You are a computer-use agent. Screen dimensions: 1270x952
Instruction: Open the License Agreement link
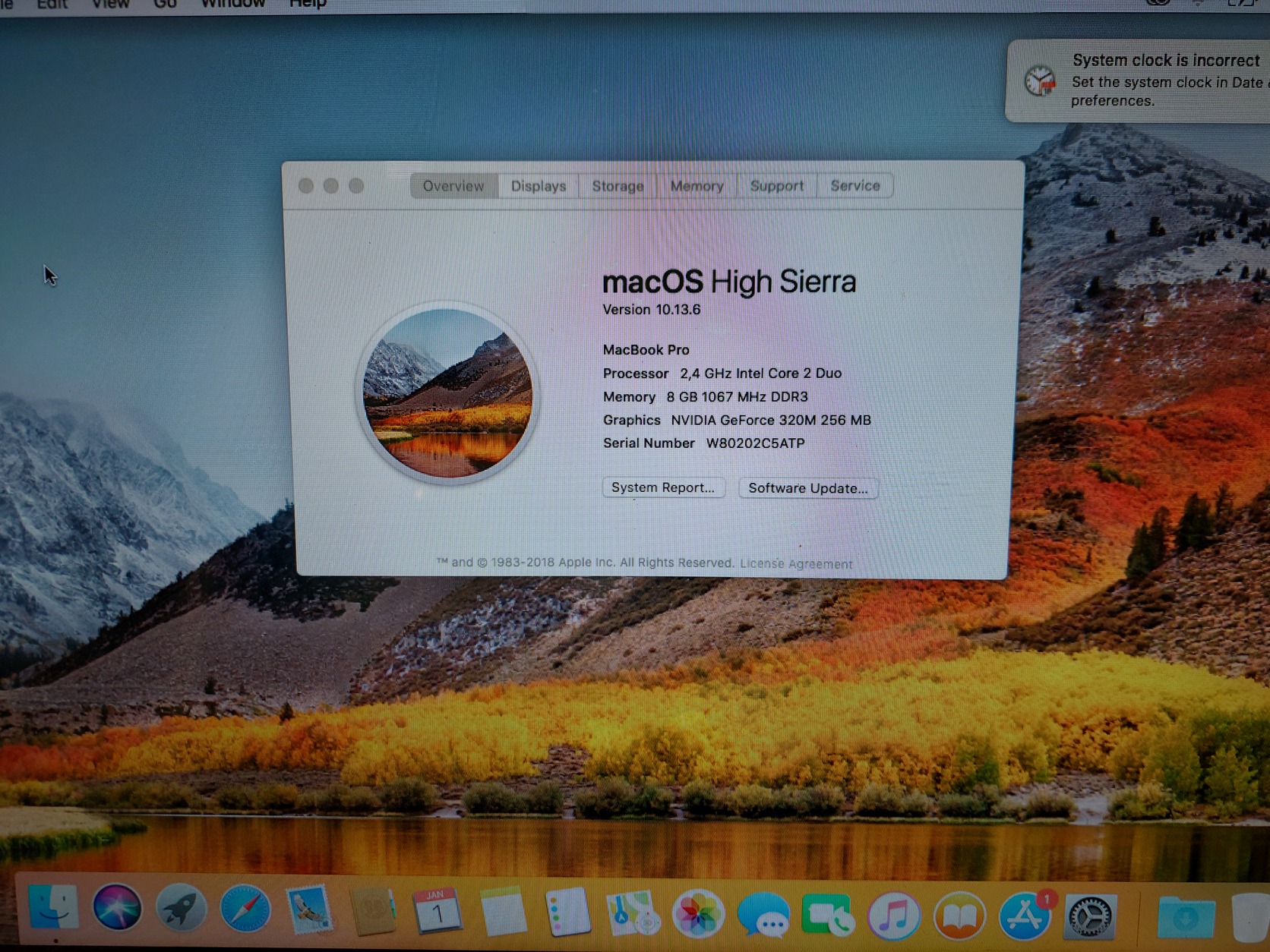pyautogui.click(x=796, y=564)
